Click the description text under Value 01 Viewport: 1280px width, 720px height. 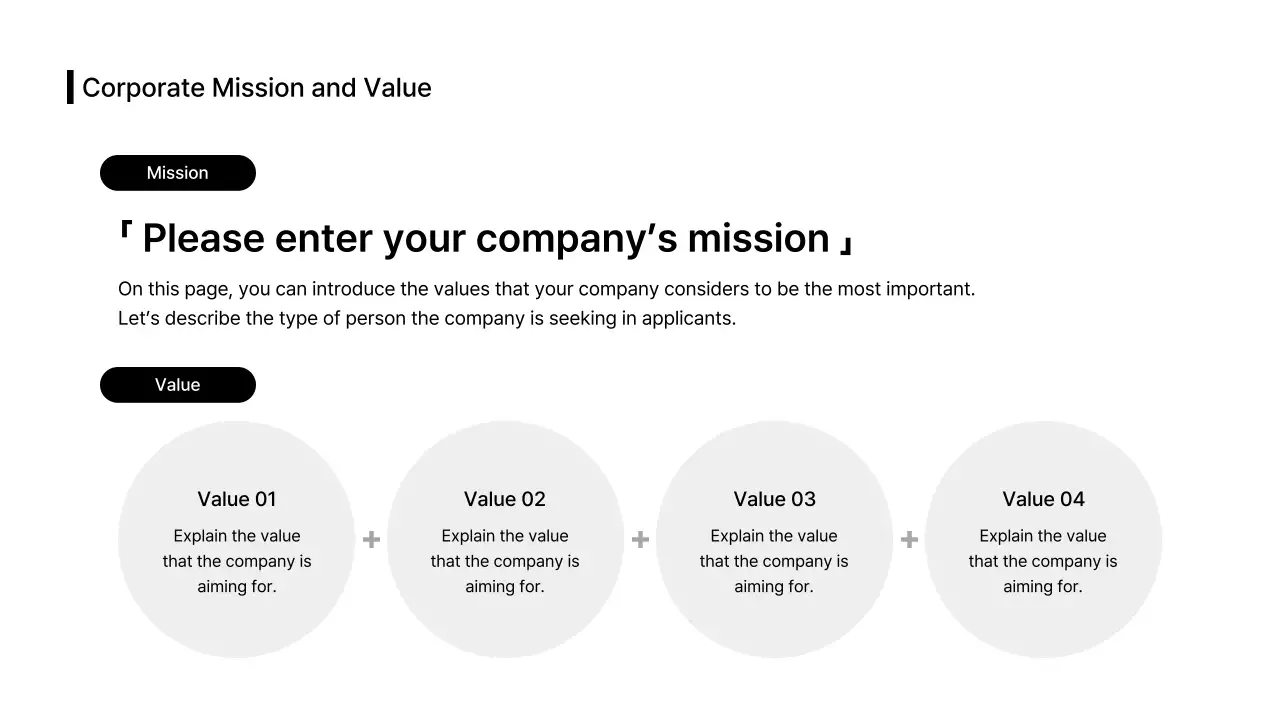[x=237, y=561]
